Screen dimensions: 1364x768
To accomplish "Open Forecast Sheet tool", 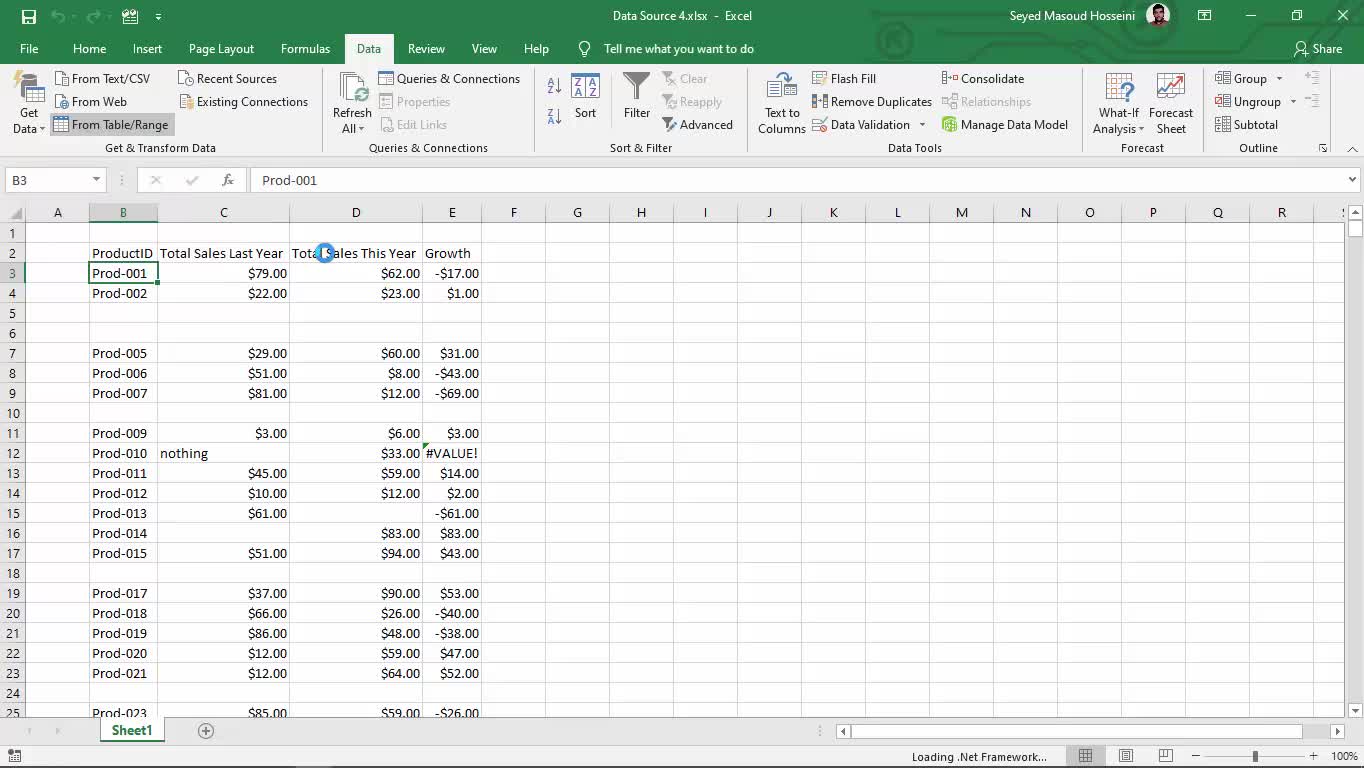I will (x=1170, y=102).
